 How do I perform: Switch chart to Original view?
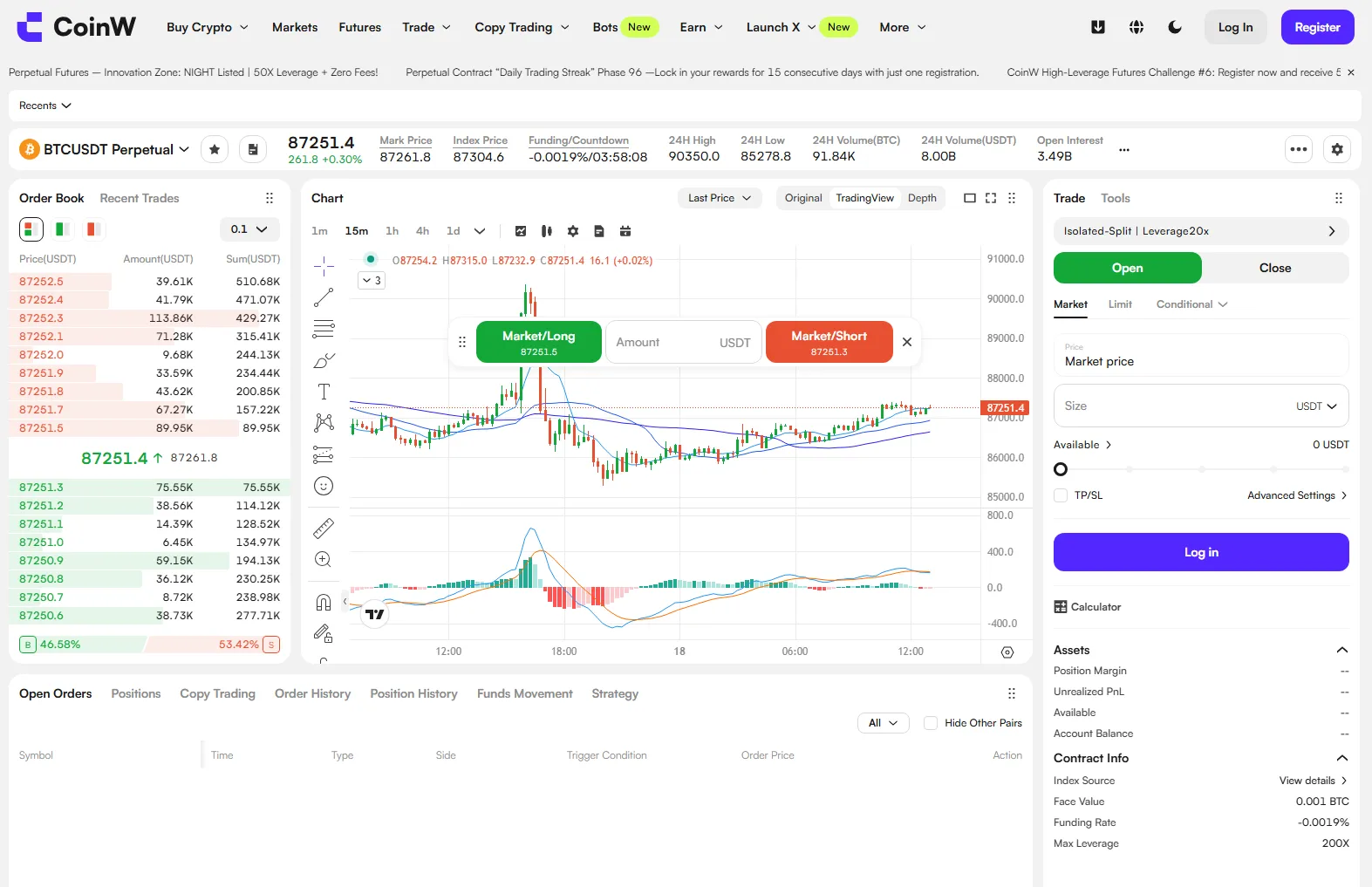tap(803, 198)
